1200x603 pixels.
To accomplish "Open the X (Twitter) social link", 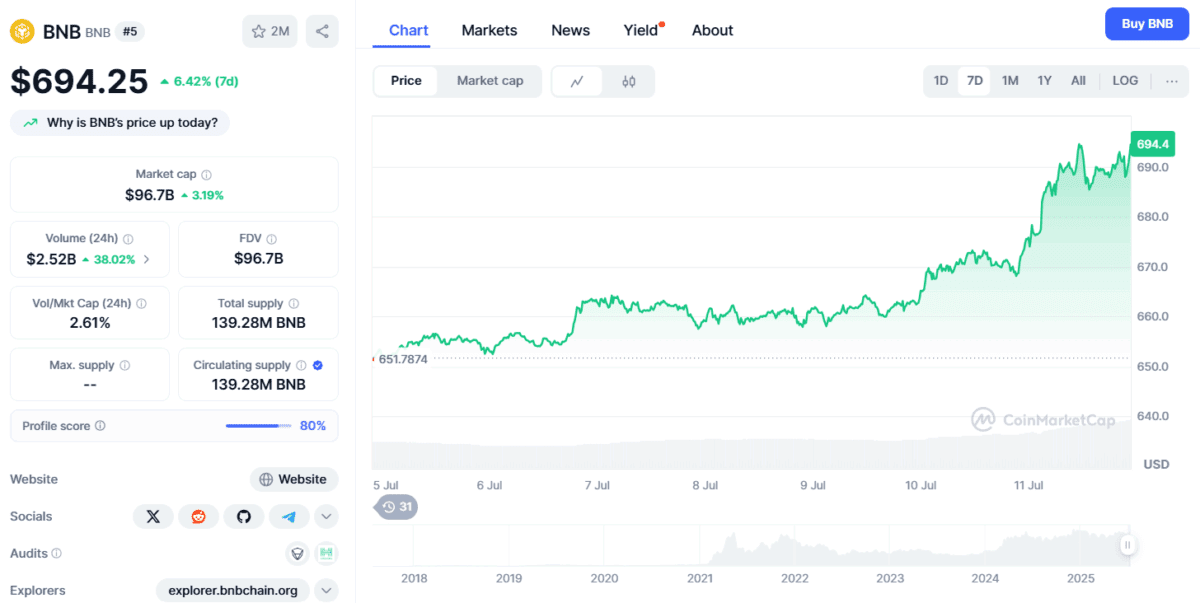I will (153, 516).
